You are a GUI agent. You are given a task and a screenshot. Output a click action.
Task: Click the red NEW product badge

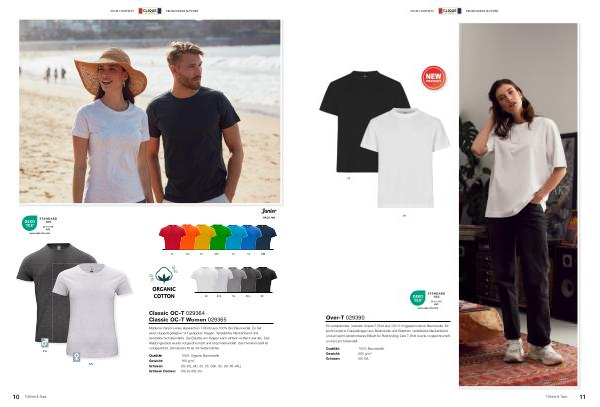point(434,78)
